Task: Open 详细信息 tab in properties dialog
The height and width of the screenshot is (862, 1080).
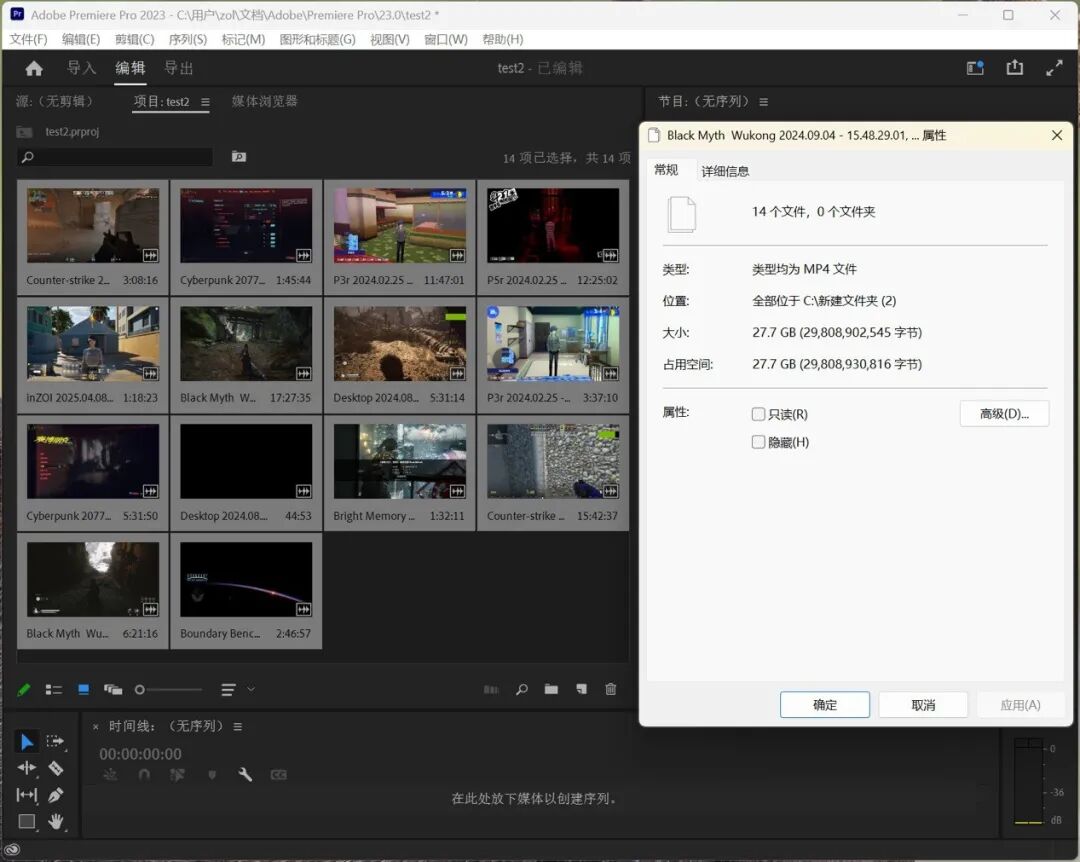Action: 725,171
